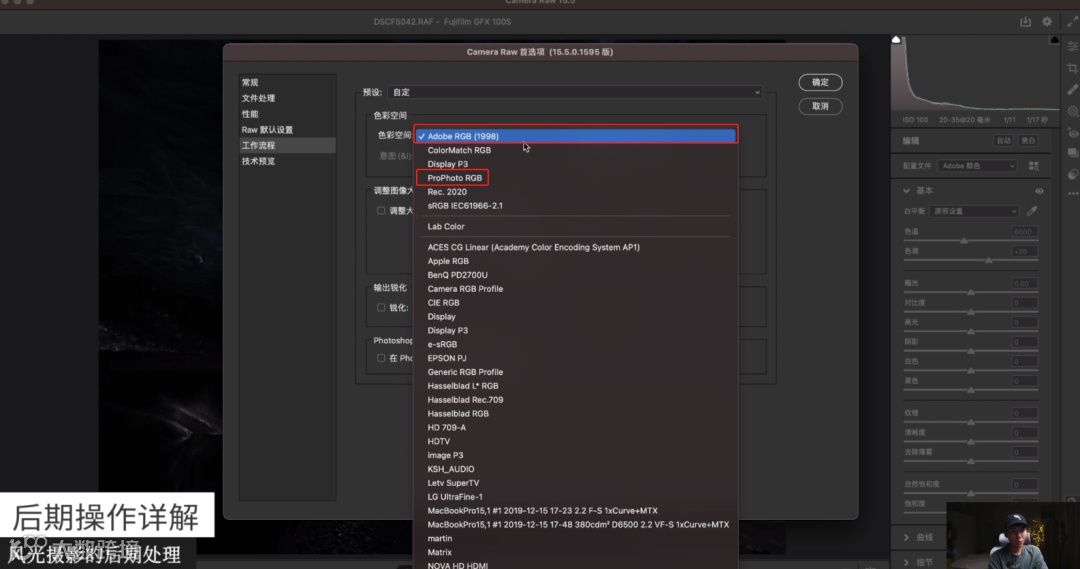Open Camera Raw settings gear icon
Screen dimensions: 1080x569
coord(1047,22)
